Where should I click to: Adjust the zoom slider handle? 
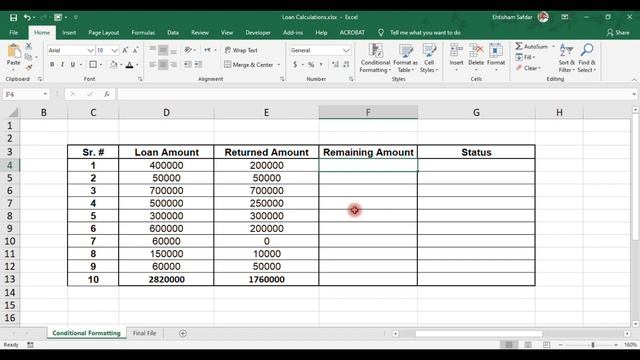(593, 345)
